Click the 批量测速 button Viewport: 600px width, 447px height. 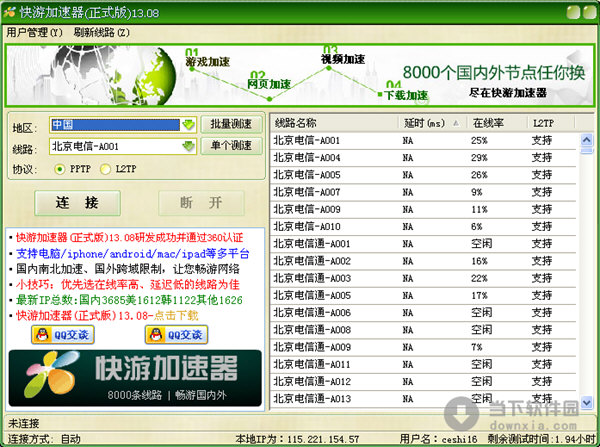click(x=231, y=124)
